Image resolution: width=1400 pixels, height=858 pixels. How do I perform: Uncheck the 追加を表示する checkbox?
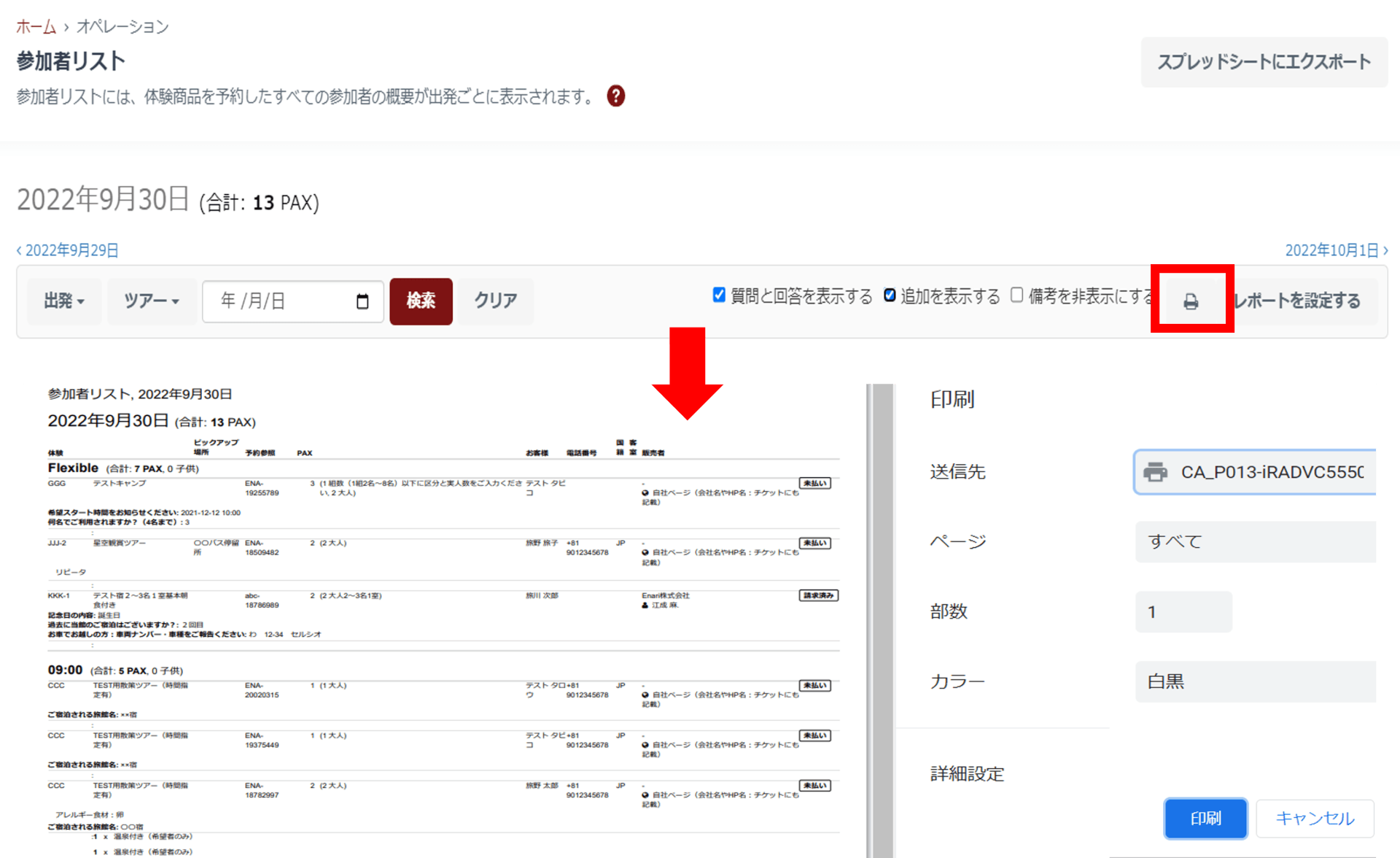[x=890, y=295]
